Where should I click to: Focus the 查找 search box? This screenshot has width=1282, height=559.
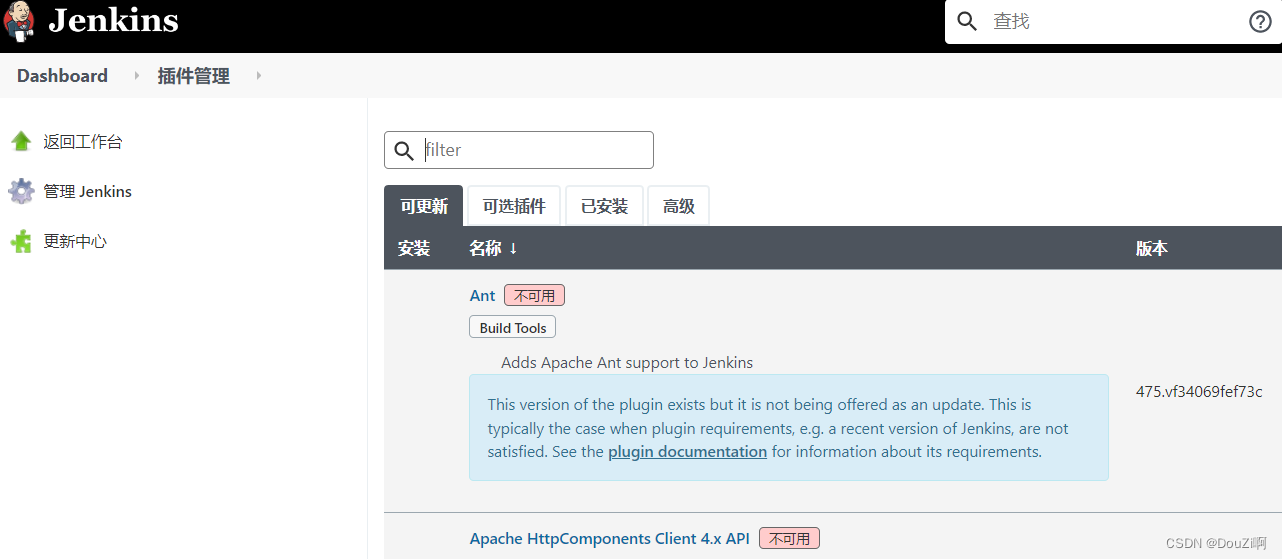coord(1115,22)
